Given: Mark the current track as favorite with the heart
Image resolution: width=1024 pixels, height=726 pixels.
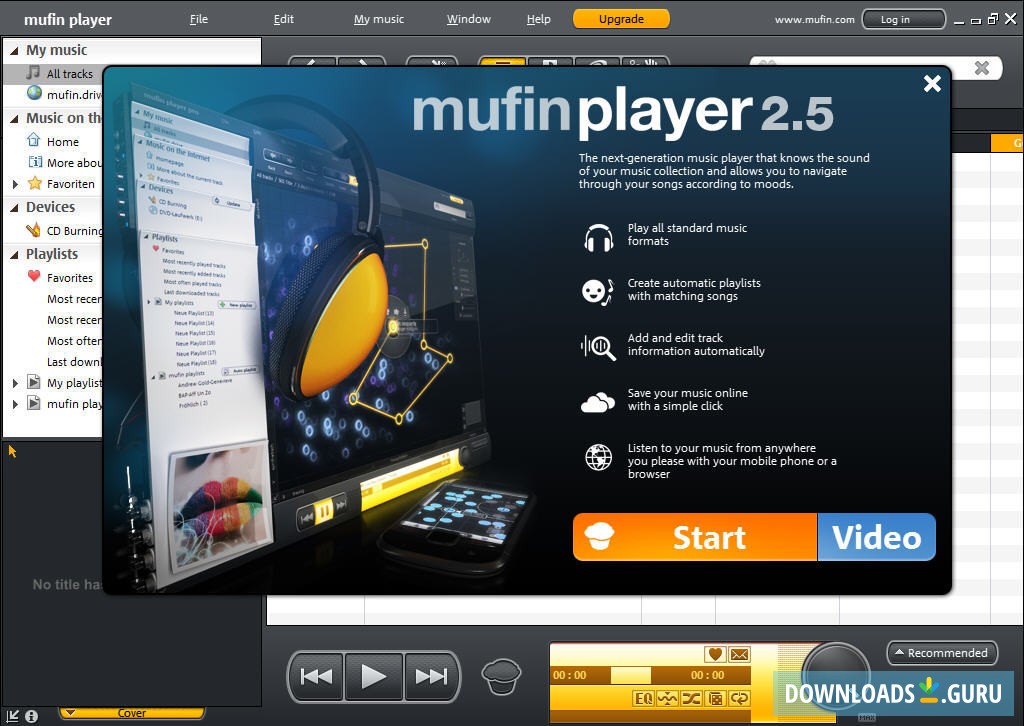Looking at the screenshot, I should pyautogui.click(x=716, y=653).
